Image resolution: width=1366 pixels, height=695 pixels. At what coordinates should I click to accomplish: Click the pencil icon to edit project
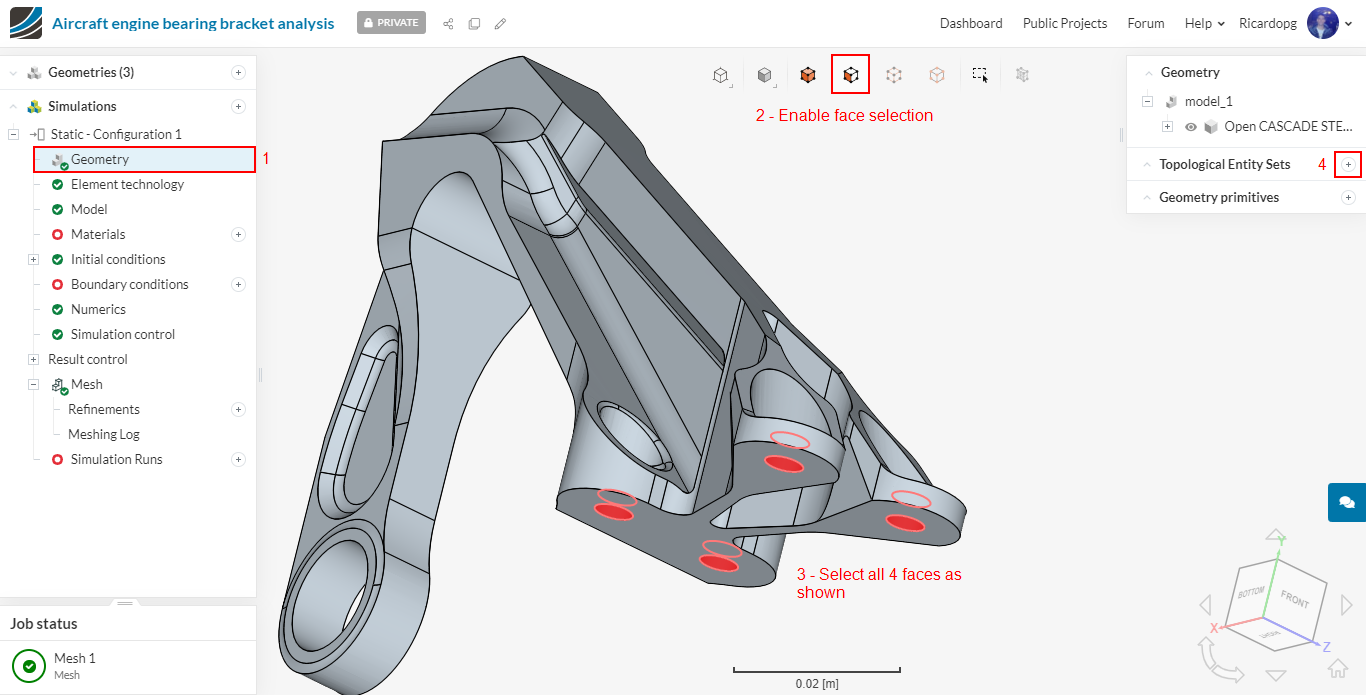[500, 23]
